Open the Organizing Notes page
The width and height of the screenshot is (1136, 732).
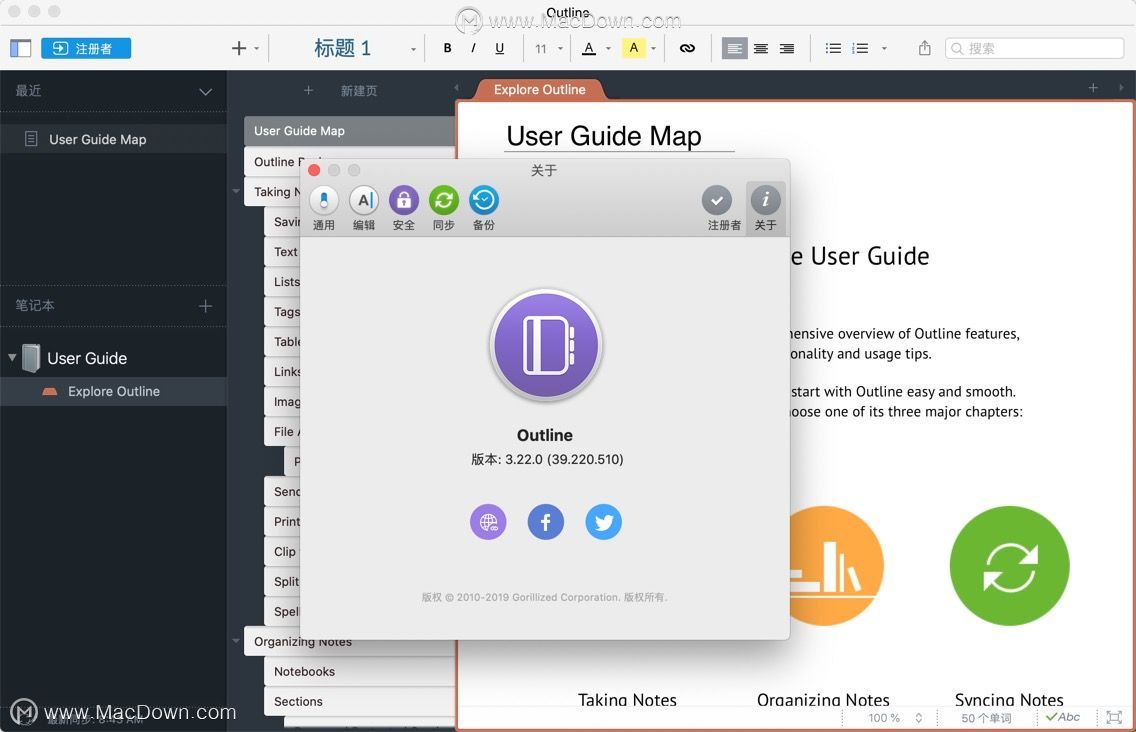coord(350,641)
